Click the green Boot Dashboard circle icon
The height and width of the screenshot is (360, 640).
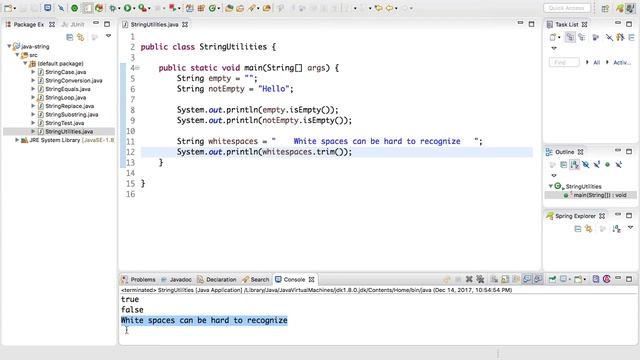click(74, 8)
